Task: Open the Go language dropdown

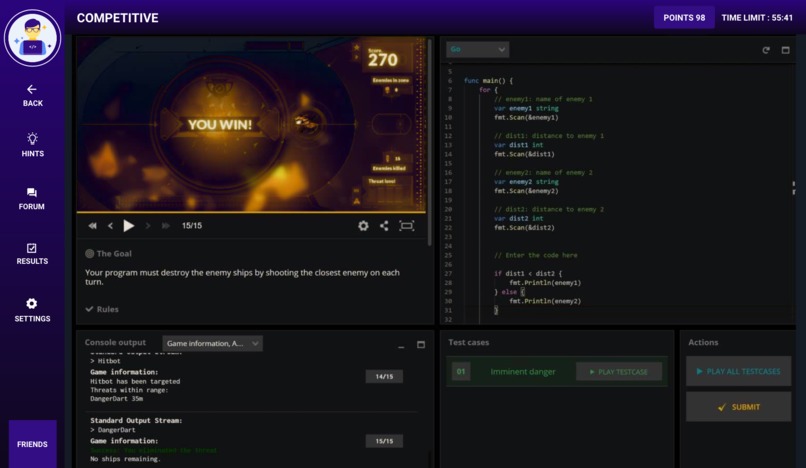Action: tap(478, 49)
